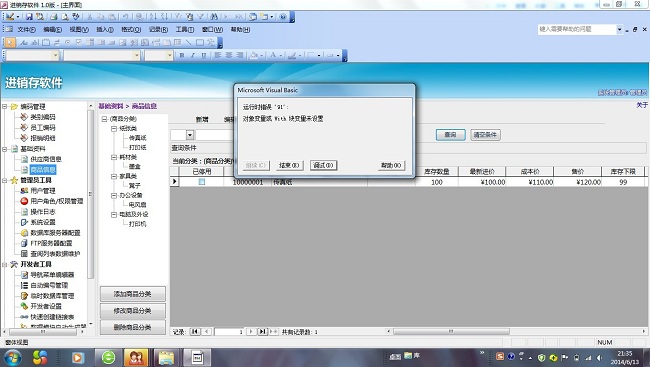Image resolution: width=650 pixels, height=367 pixels.
Task: Click the Filter by Form icon
Action: (x=189, y=17)
